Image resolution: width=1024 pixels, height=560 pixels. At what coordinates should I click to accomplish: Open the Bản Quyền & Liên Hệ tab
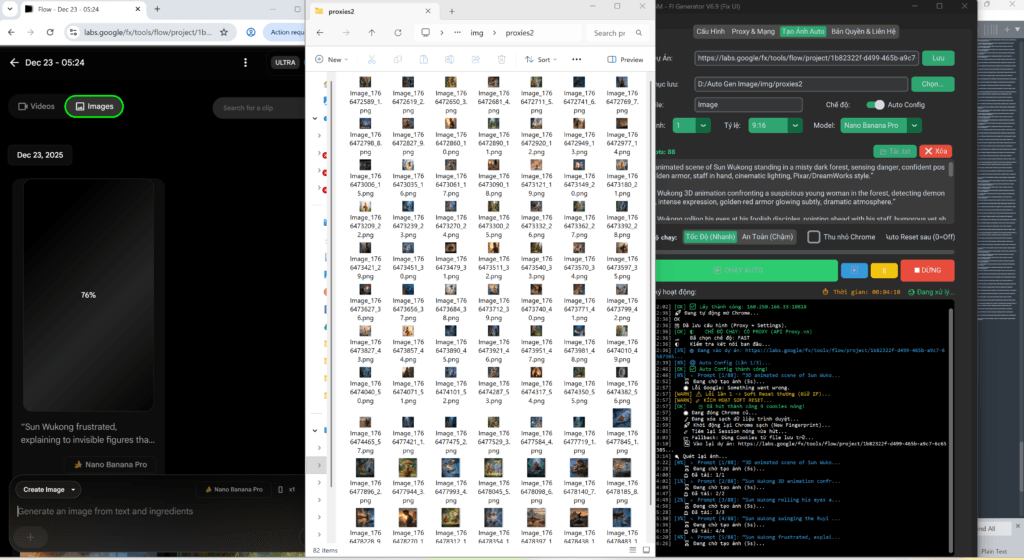click(863, 31)
